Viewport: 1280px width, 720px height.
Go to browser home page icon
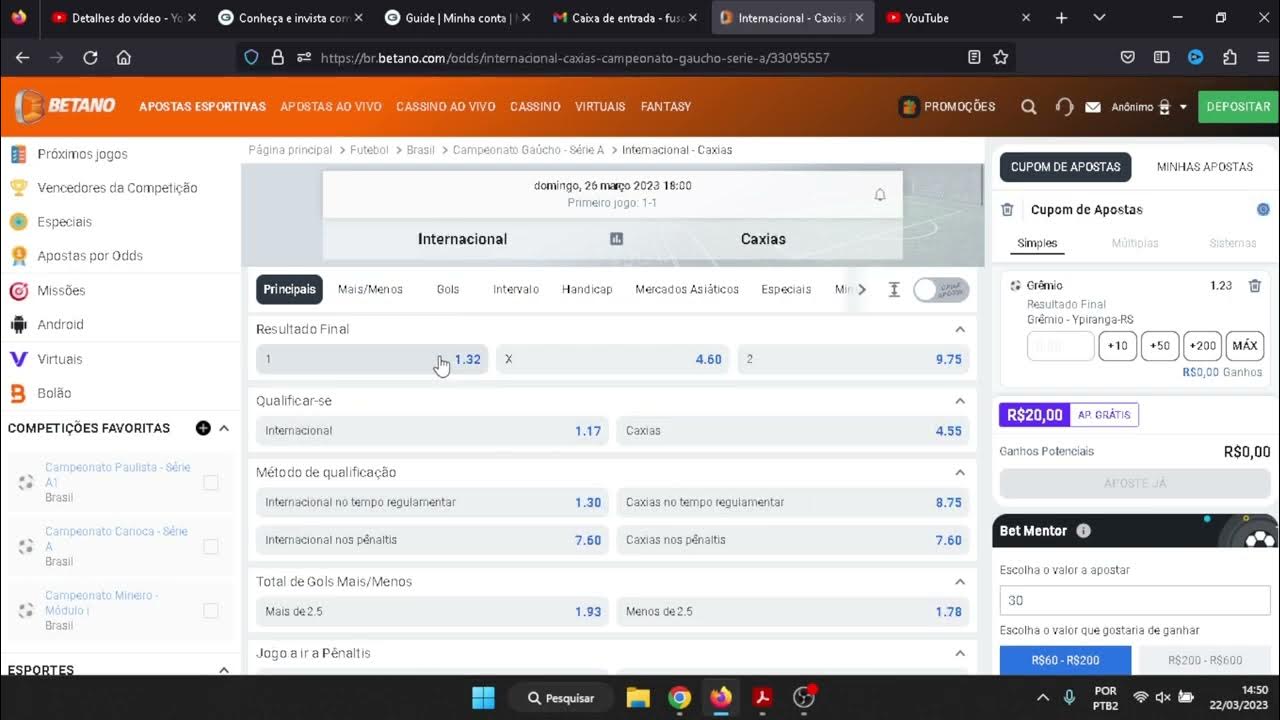(124, 58)
